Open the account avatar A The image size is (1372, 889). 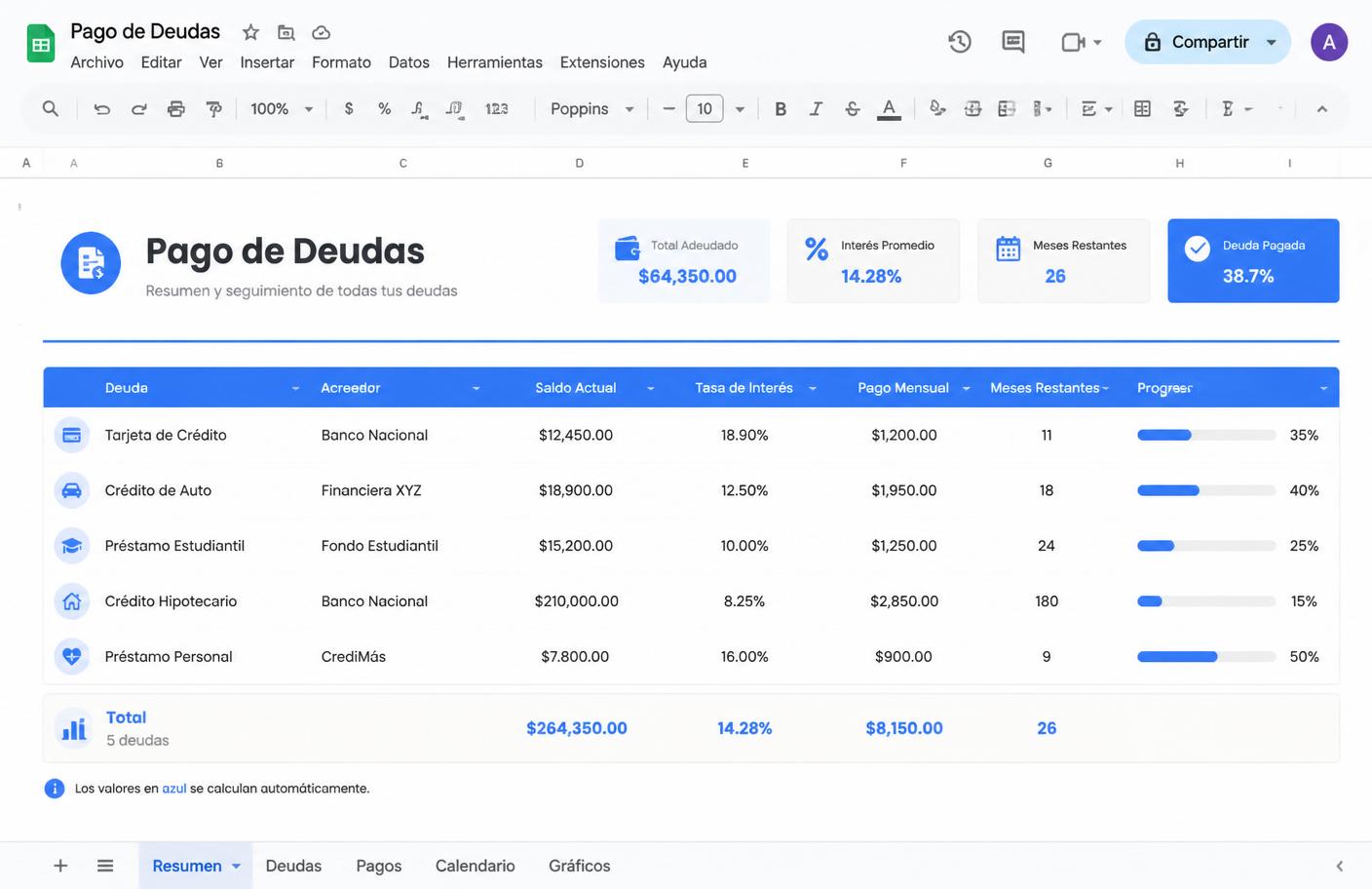coord(1329,42)
